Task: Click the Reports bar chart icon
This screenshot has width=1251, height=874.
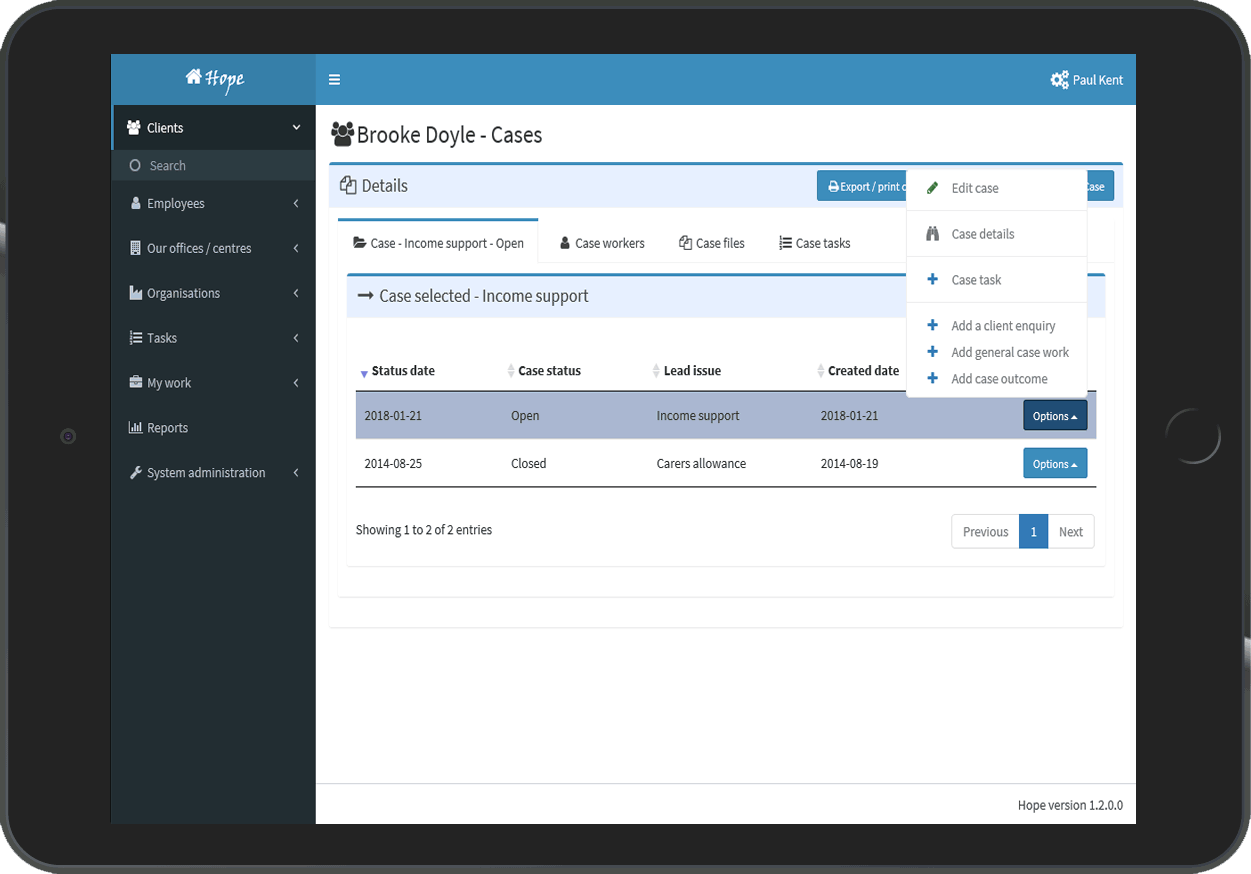Action: pyautogui.click(x=135, y=428)
